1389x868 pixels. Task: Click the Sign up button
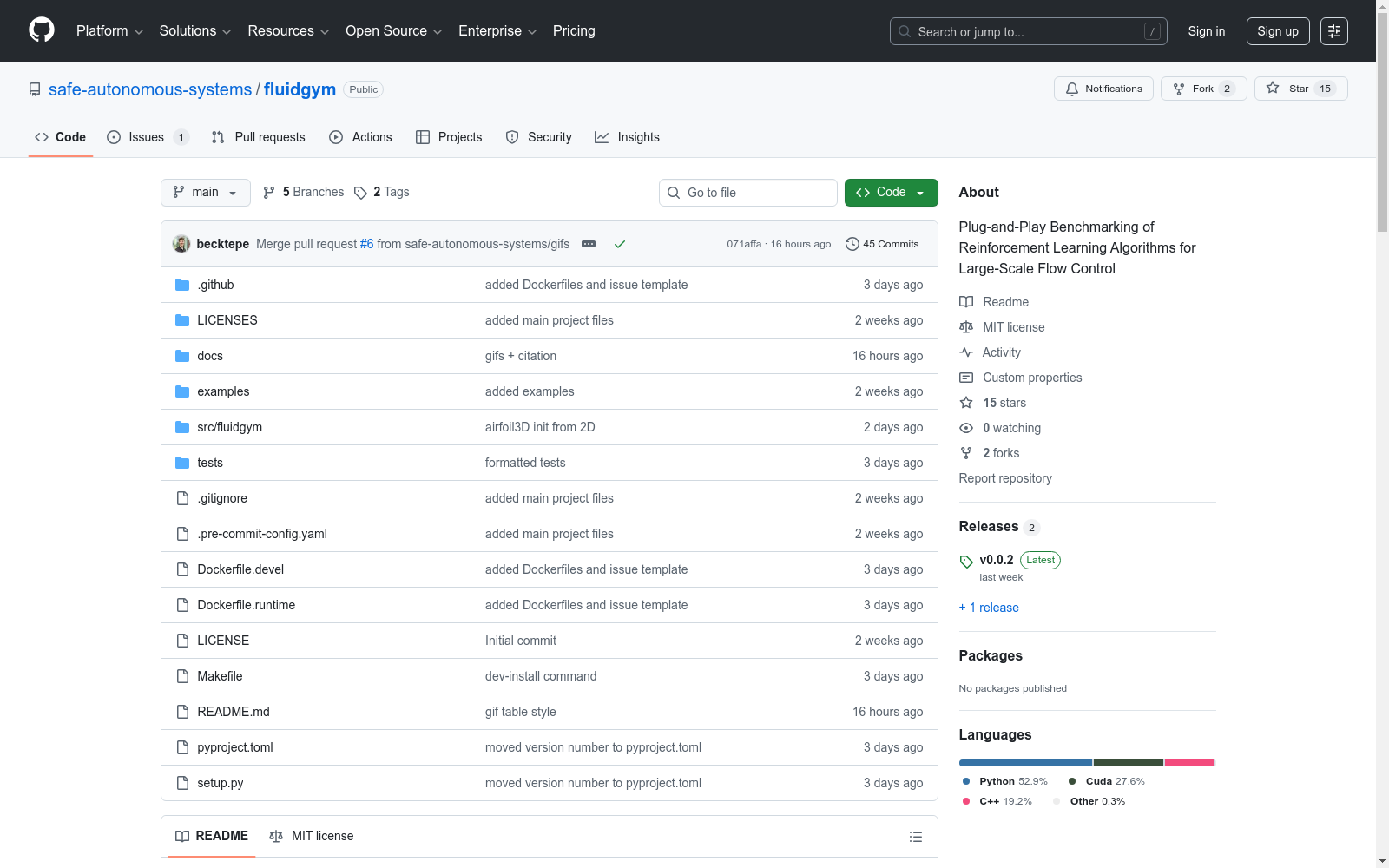[x=1278, y=31]
